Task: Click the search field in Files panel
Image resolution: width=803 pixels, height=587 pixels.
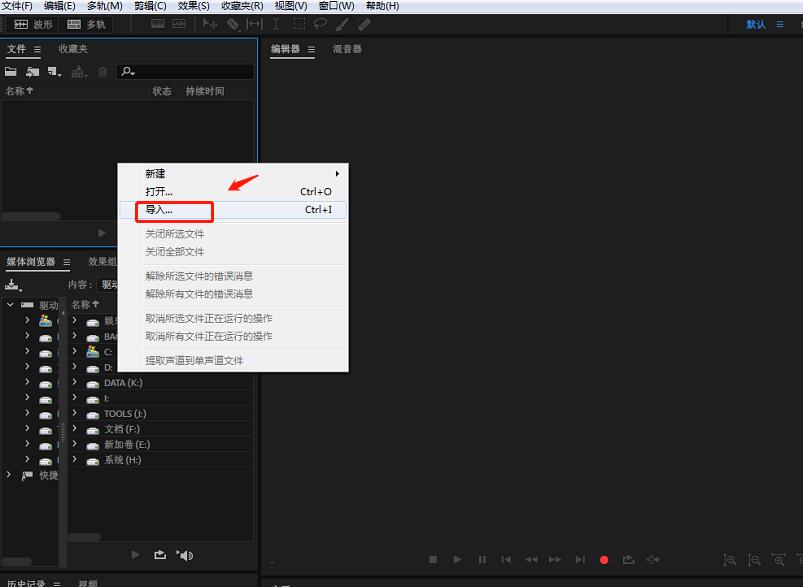Action: 185,72
